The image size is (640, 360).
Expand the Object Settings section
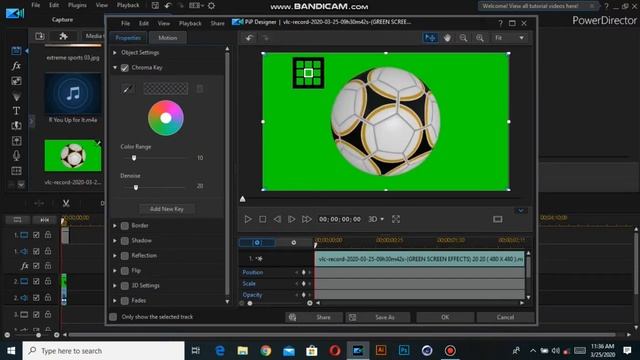pos(115,53)
